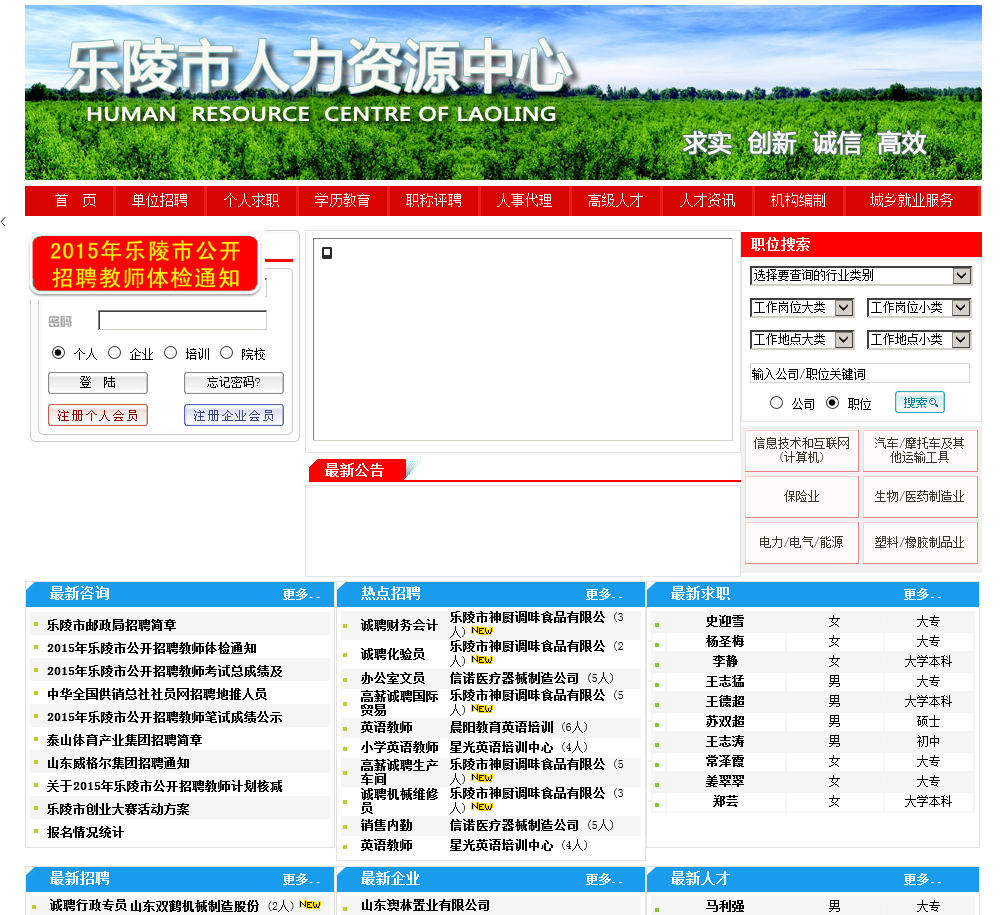
Task: Open the 汽车/摩托车及其他运输工具 industry tile
Action: point(920,450)
